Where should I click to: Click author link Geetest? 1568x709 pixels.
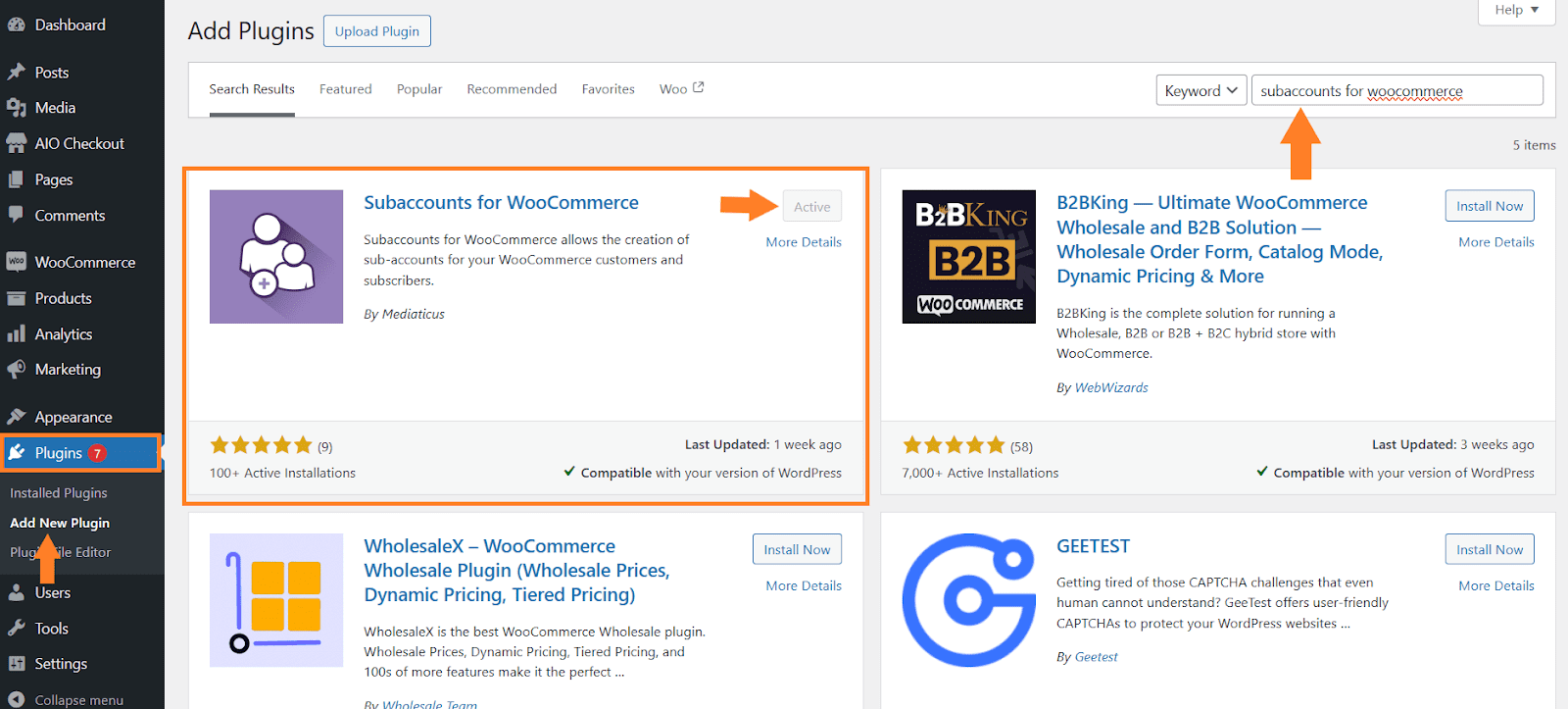pyautogui.click(x=1097, y=657)
